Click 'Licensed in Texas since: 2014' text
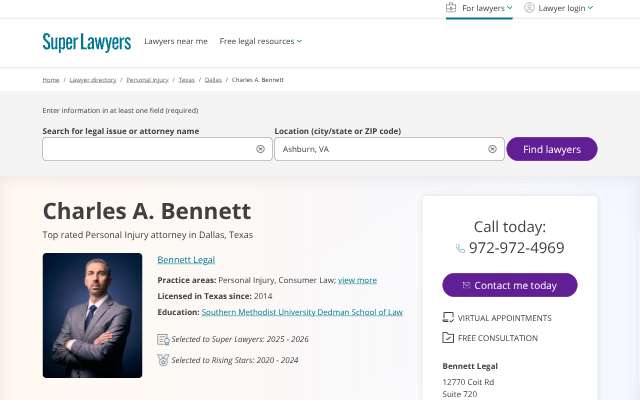This screenshot has height=400, width=640. tap(215, 296)
